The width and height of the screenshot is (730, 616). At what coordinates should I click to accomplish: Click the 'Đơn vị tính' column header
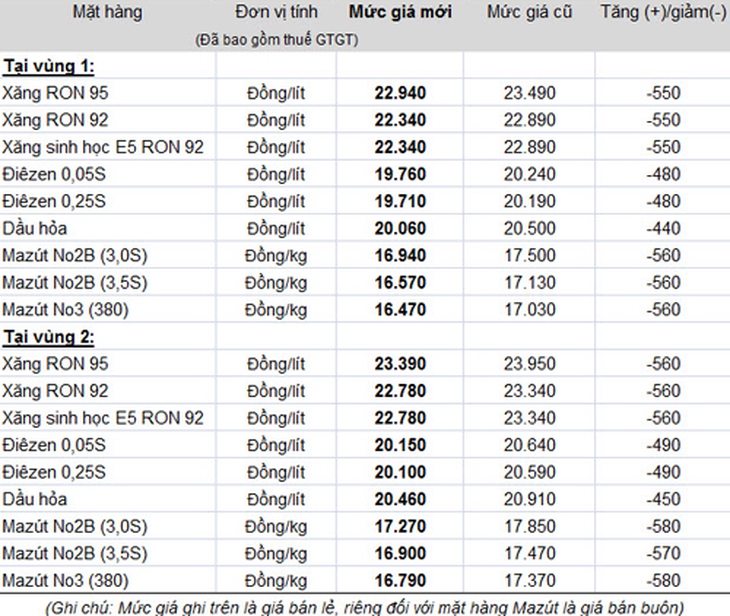point(277,12)
